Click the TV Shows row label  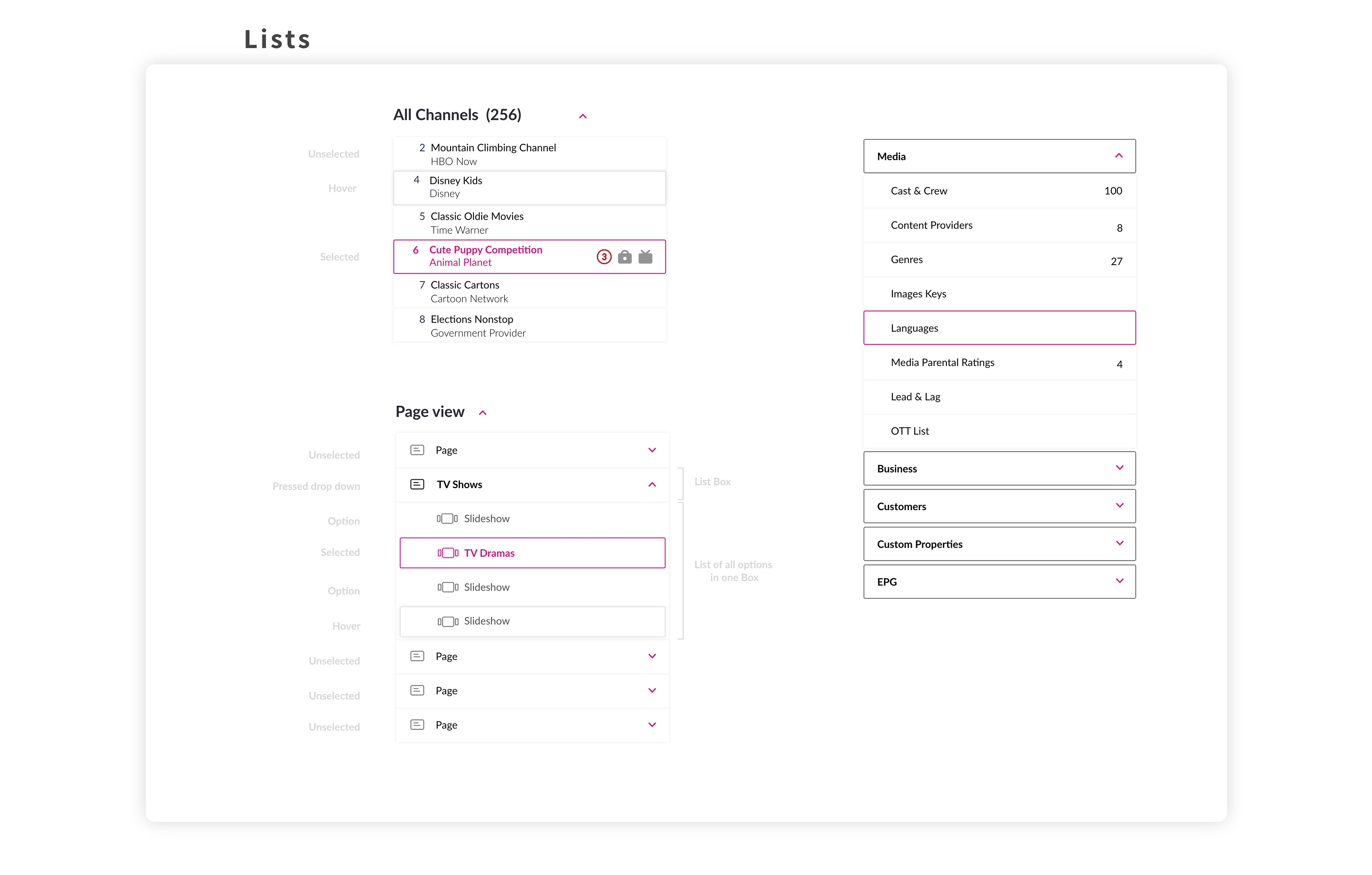pyautogui.click(x=459, y=485)
